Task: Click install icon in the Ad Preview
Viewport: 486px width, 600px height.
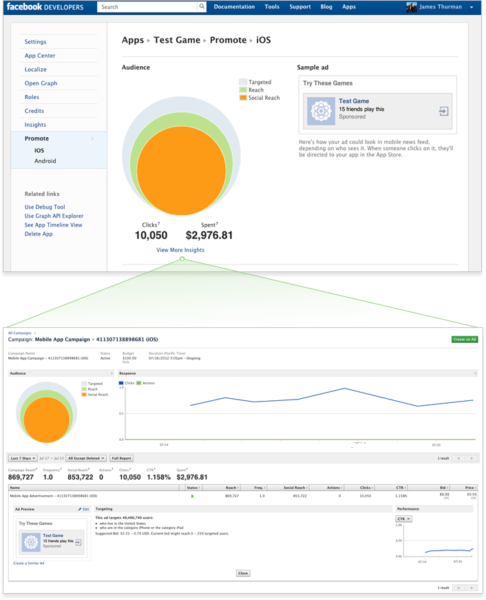Action: click(78, 542)
